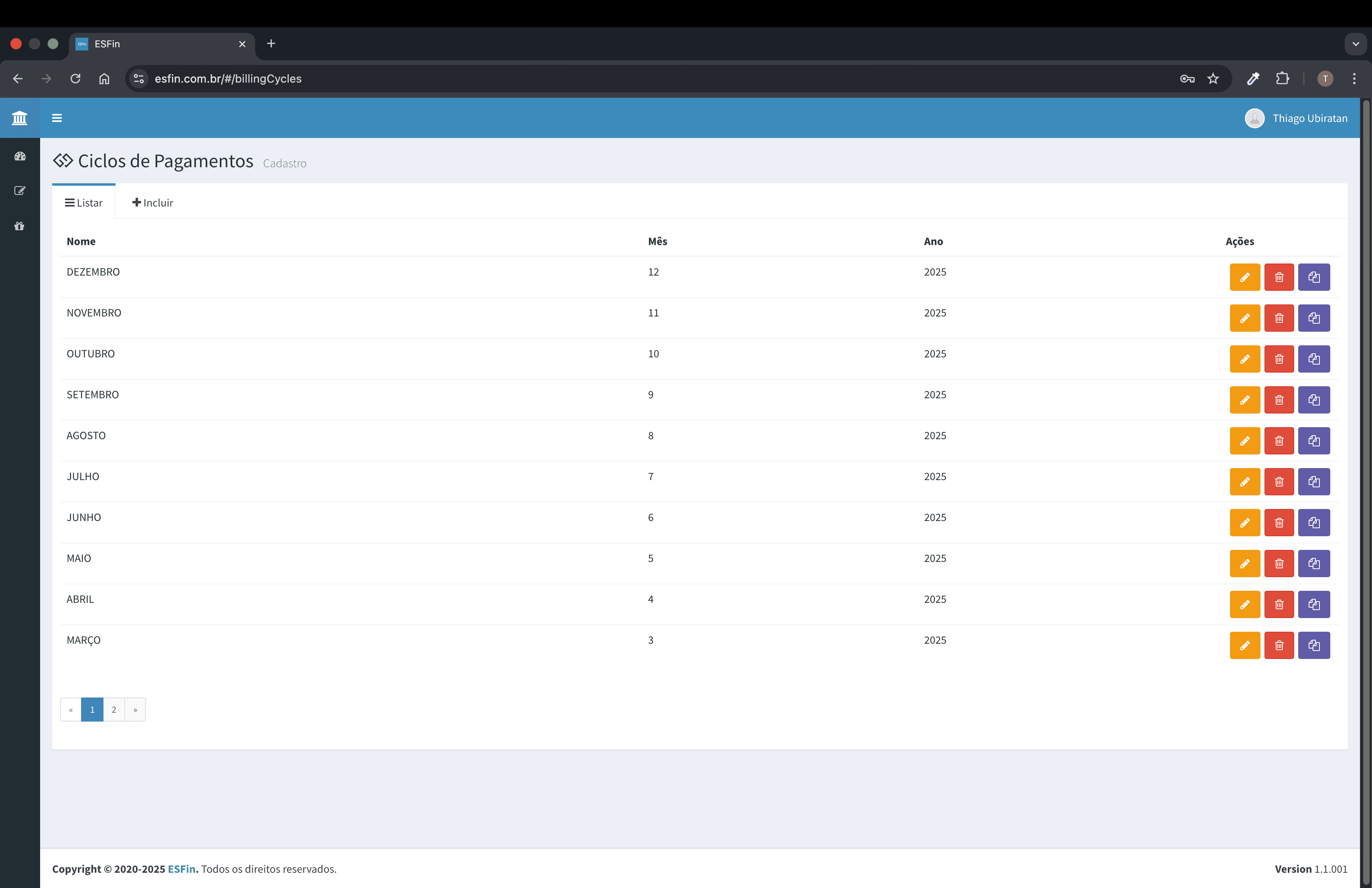Go to pagination page 2
The width and height of the screenshot is (1372, 888).
click(x=114, y=710)
